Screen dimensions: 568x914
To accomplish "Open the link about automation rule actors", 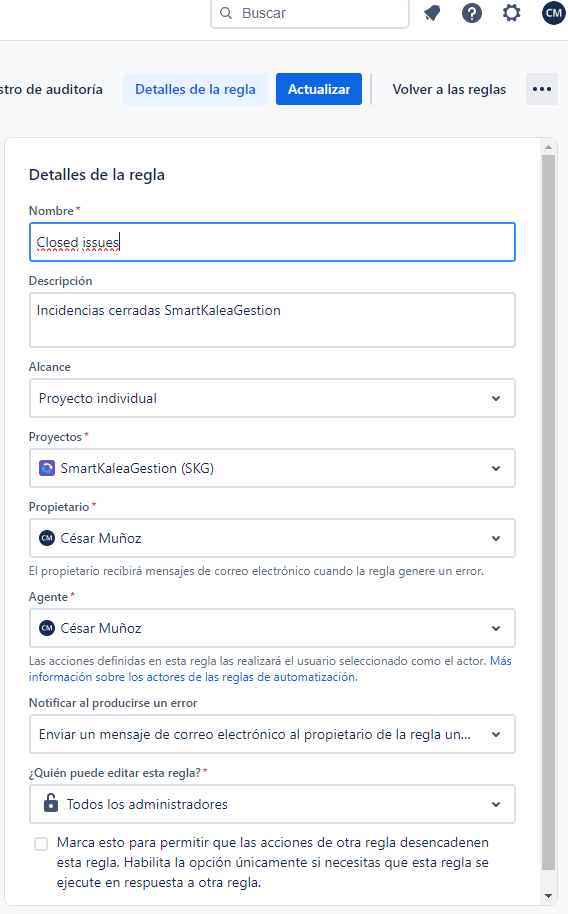I will pyautogui.click(x=270, y=669).
